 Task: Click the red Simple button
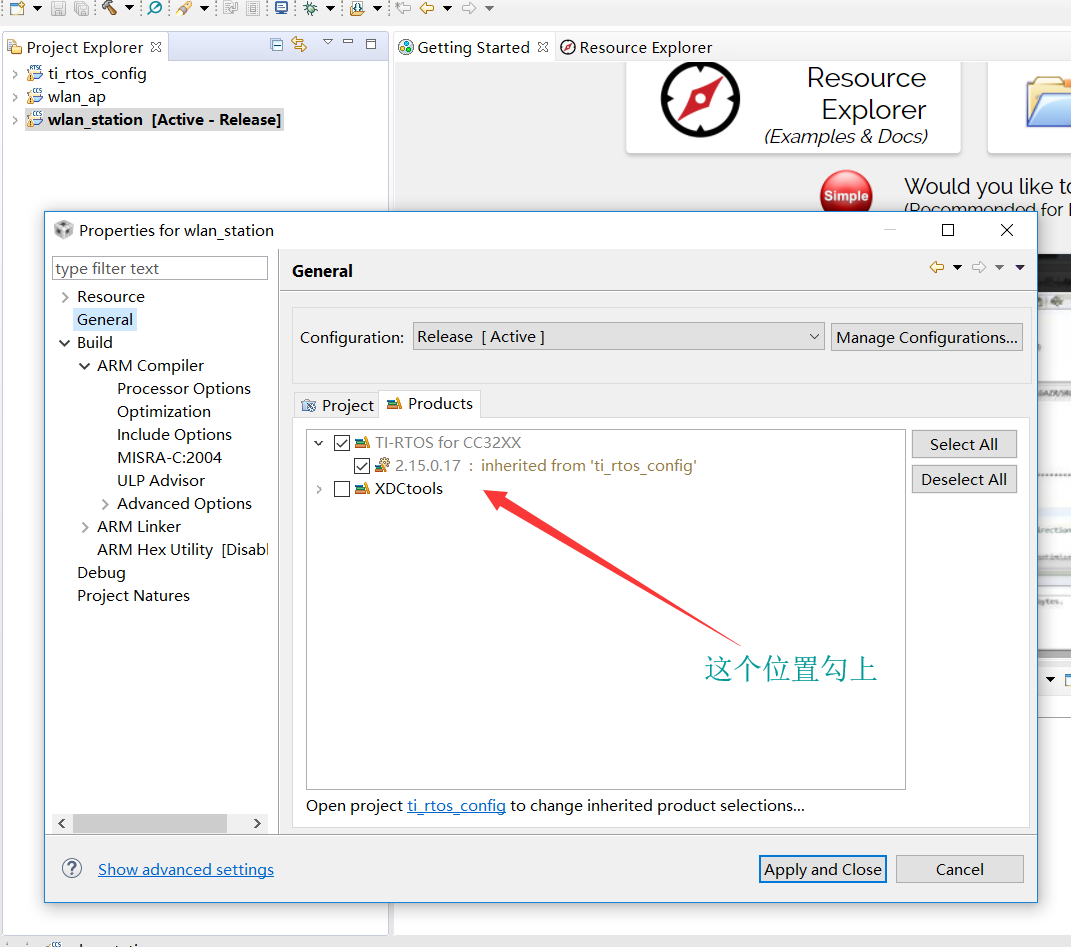[x=846, y=193]
